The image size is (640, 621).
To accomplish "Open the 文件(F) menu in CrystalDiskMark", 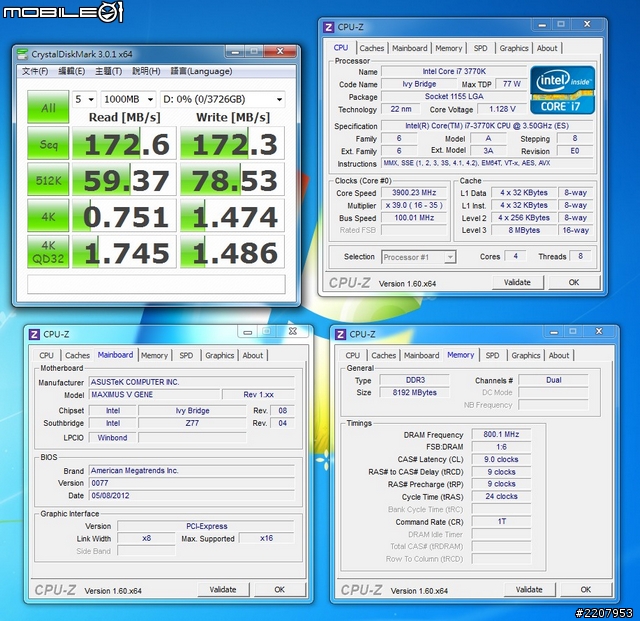I will [35, 71].
